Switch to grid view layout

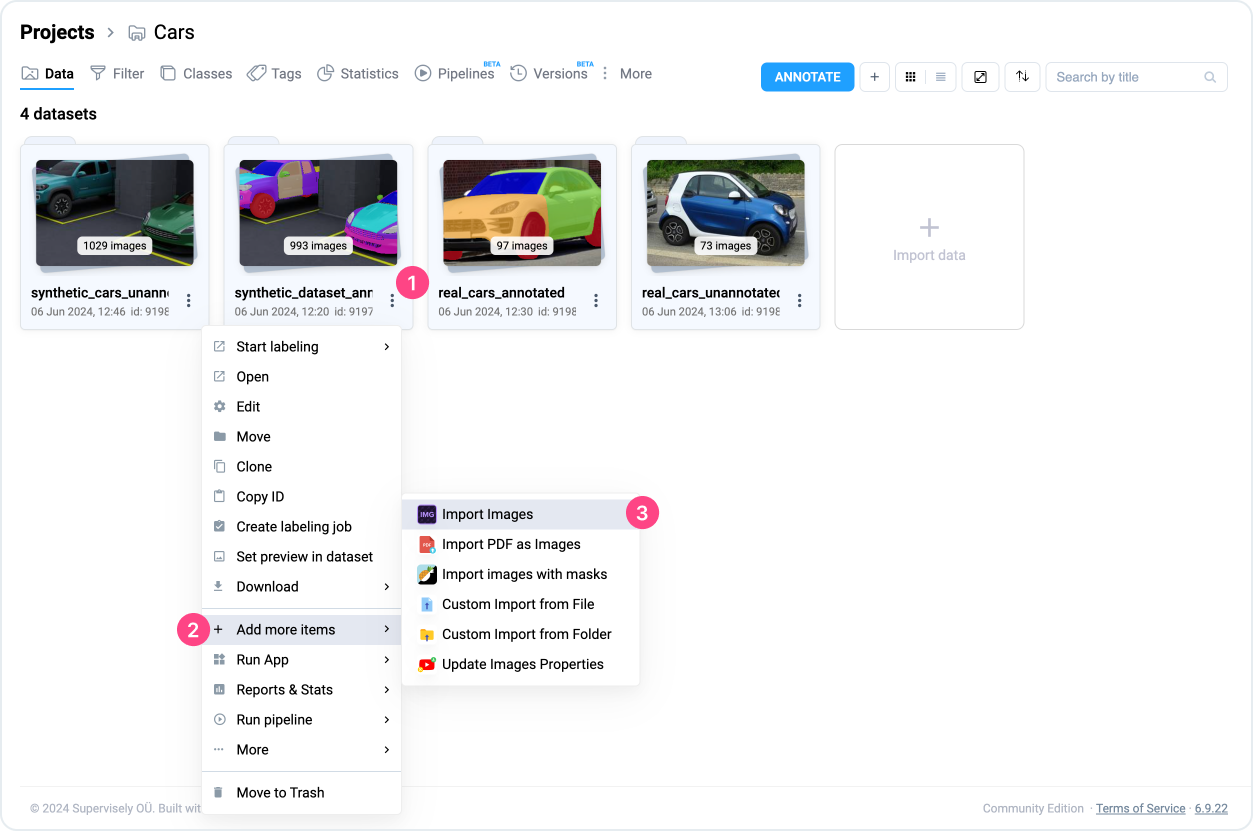point(910,77)
